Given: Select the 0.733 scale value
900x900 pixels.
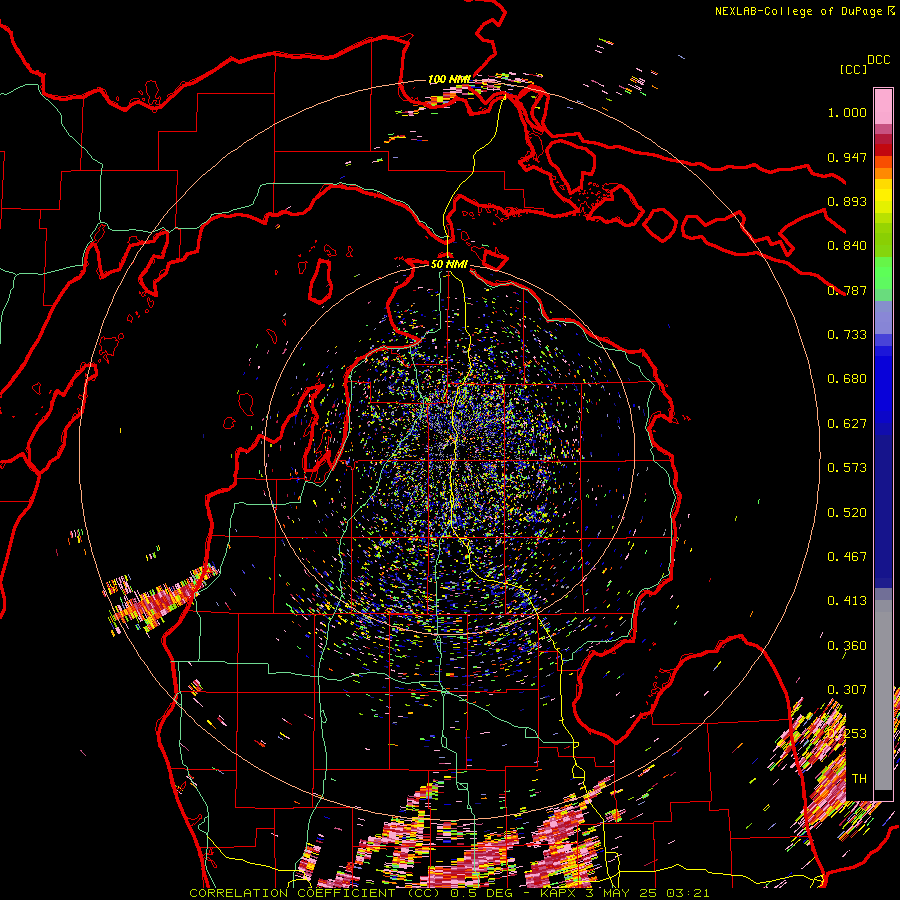Looking at the screenshot, I should coord(847,335).
